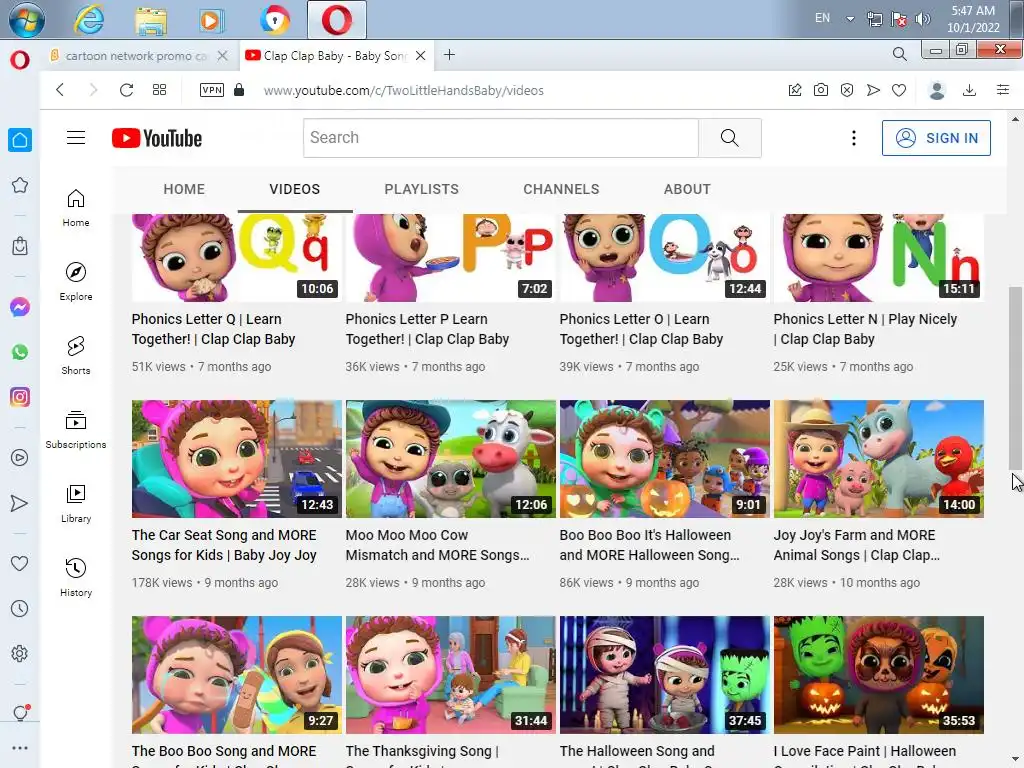Open the heart icon in Opera sidebar
This screenshot has height=768, width=1024.
click(20, 564)
